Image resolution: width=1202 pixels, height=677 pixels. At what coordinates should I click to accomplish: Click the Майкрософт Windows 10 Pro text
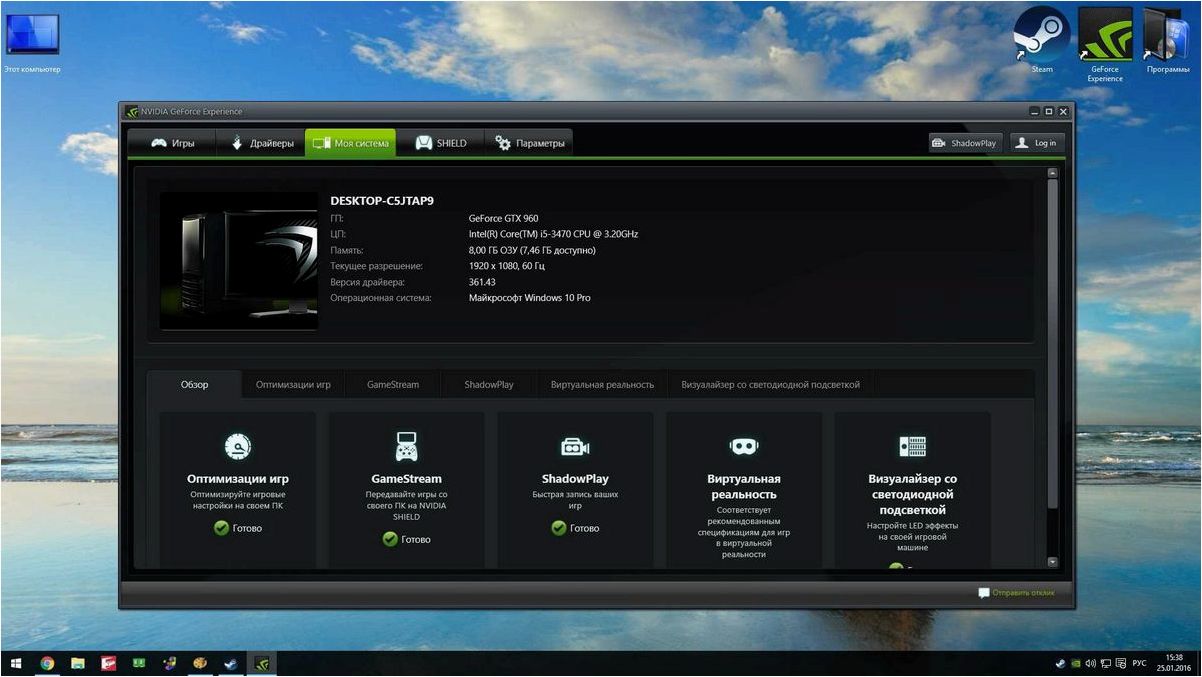(x=529, y=298)
